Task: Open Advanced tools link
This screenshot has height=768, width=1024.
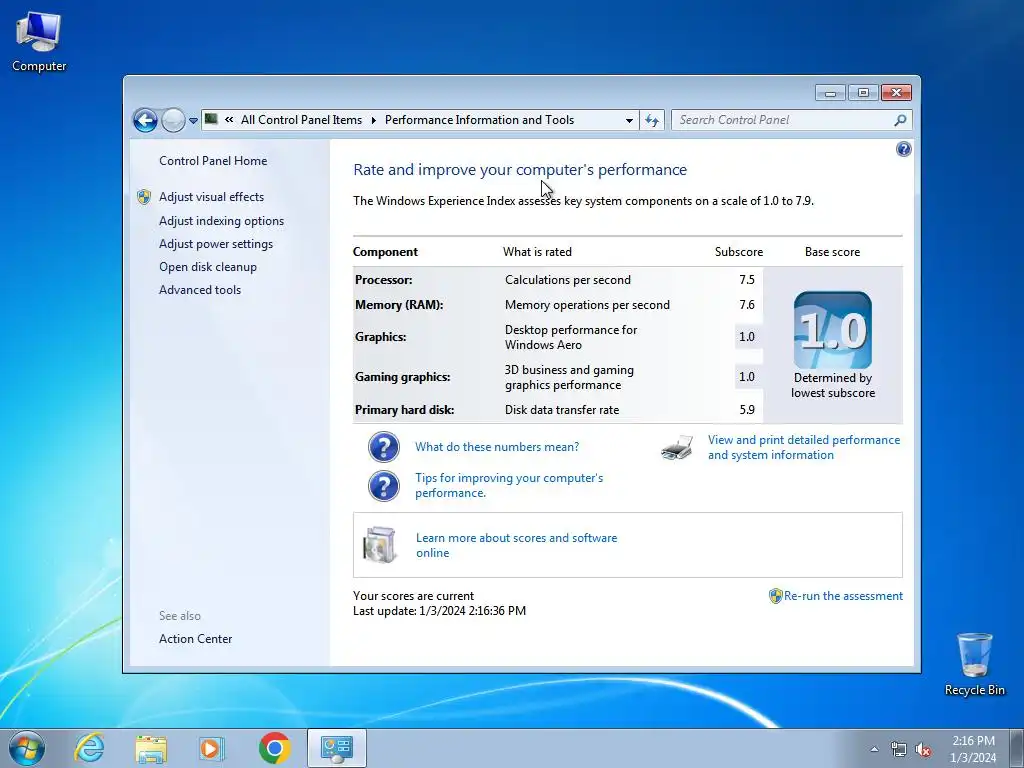Action: [x=200, y=289]
